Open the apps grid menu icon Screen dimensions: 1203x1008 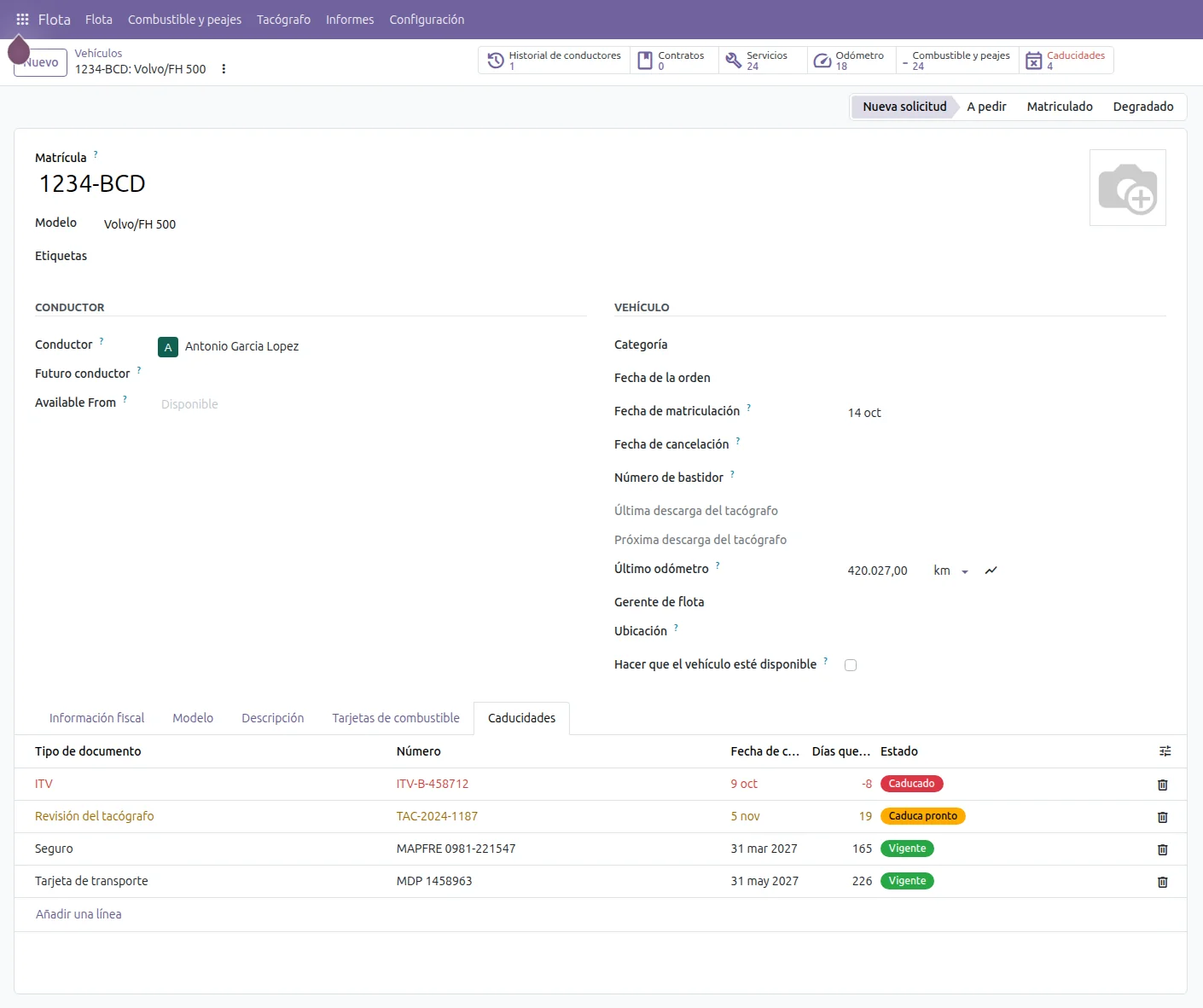pyautogui.click(x=22, y=19)
